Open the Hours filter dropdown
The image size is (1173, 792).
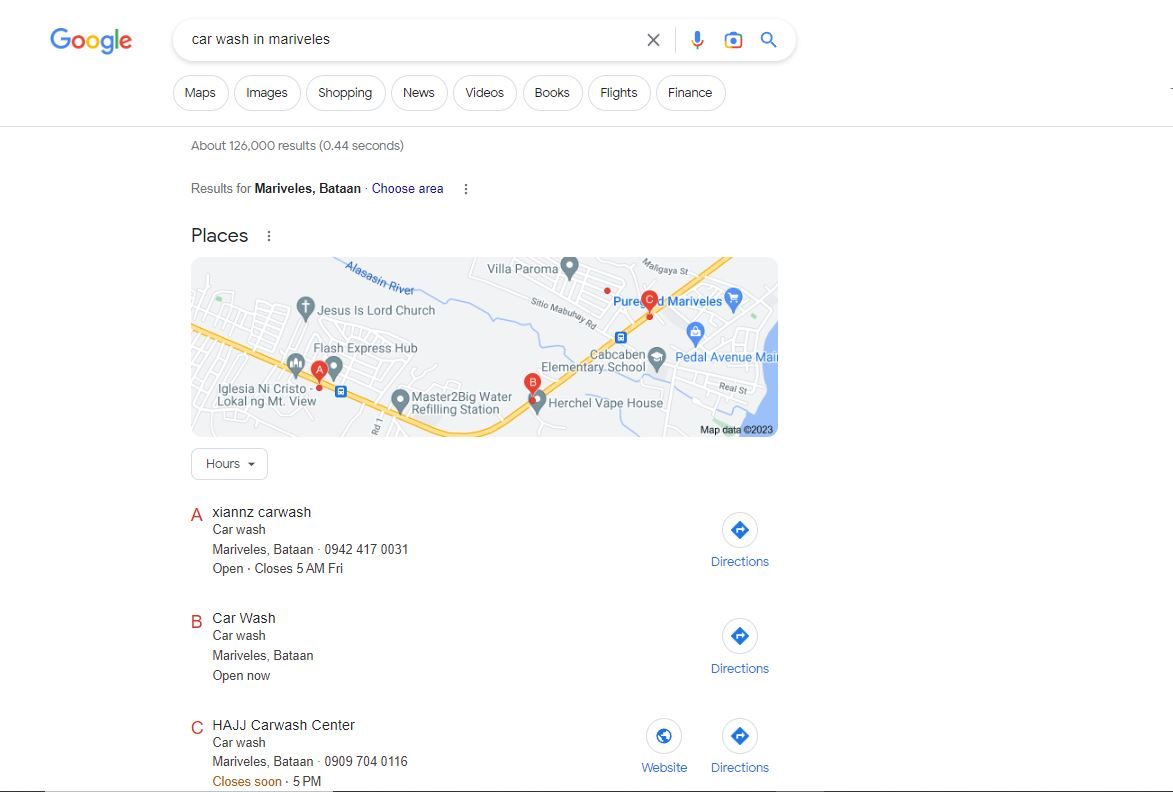229,464
